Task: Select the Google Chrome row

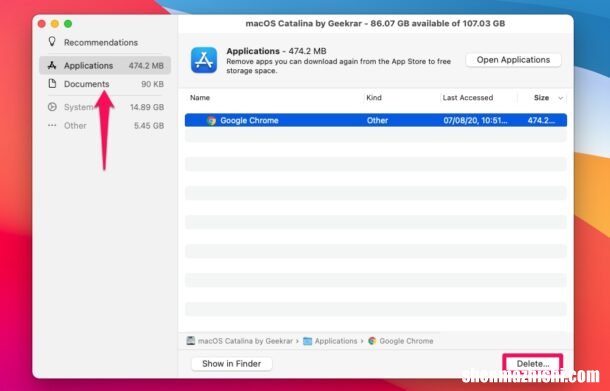Action: [x=376, y=120]
